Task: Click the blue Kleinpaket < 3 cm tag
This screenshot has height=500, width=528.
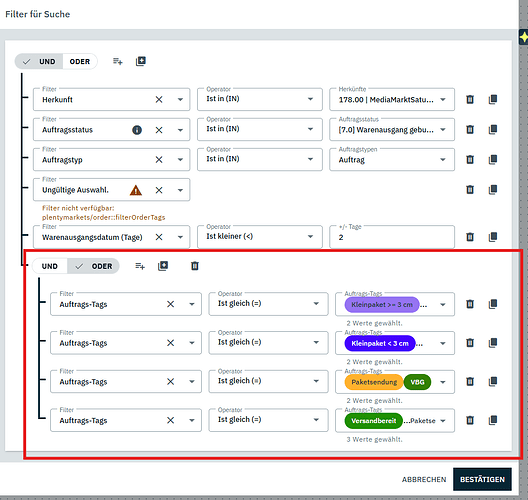Action: [380, 343]
